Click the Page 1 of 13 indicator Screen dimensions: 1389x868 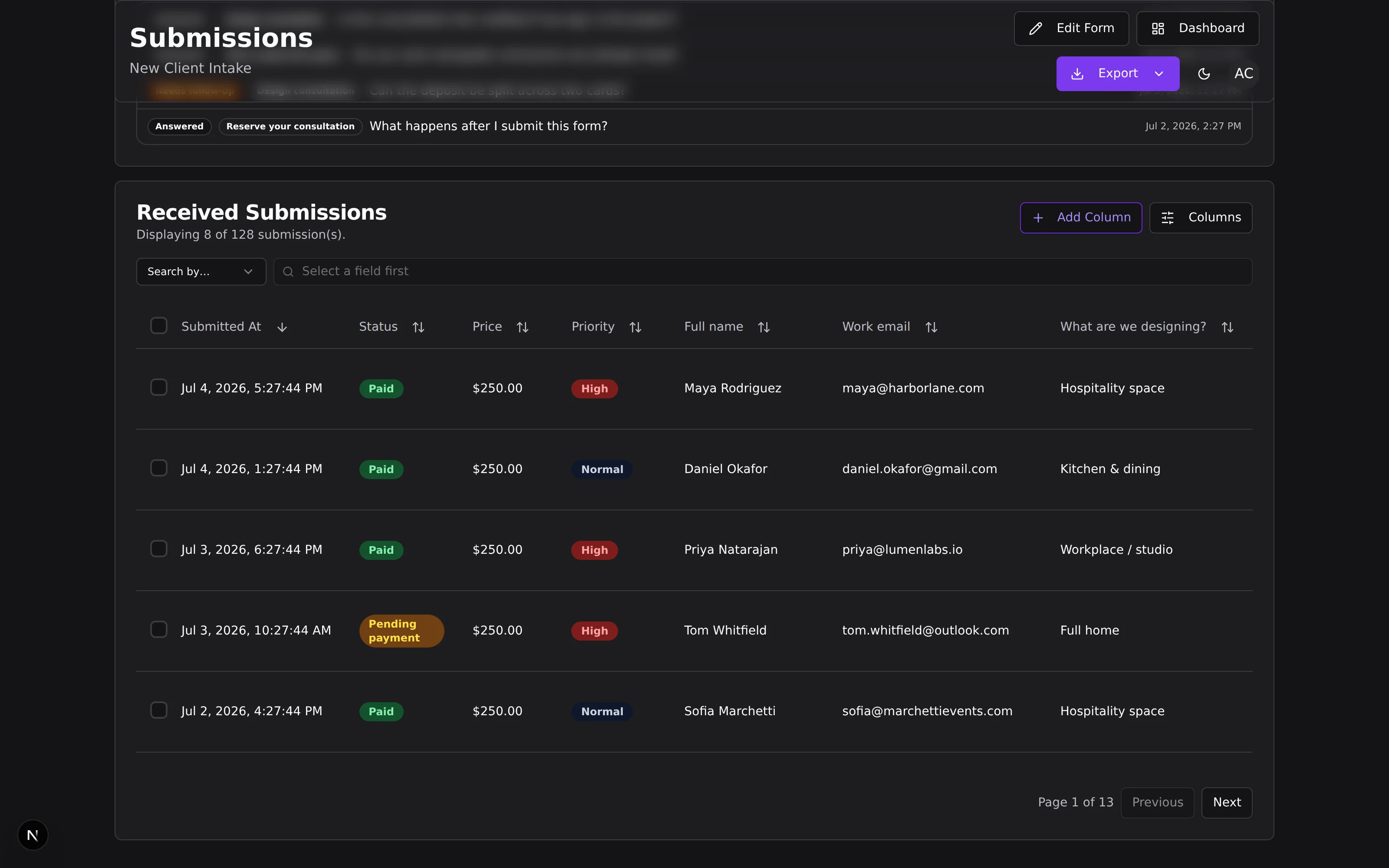(x=1075, y=802)
